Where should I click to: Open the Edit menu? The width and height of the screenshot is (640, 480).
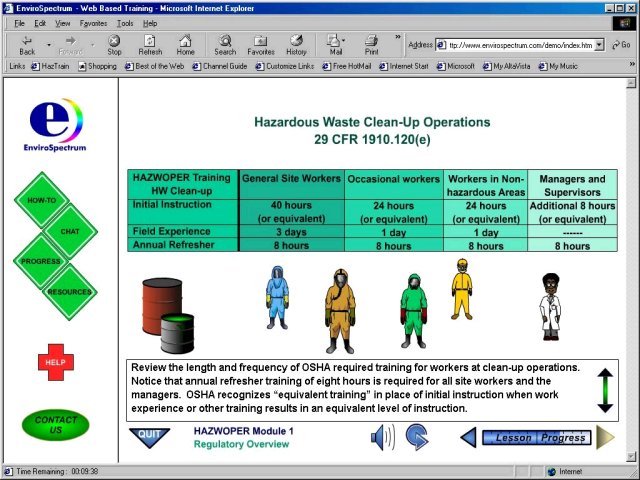(40, 24)
